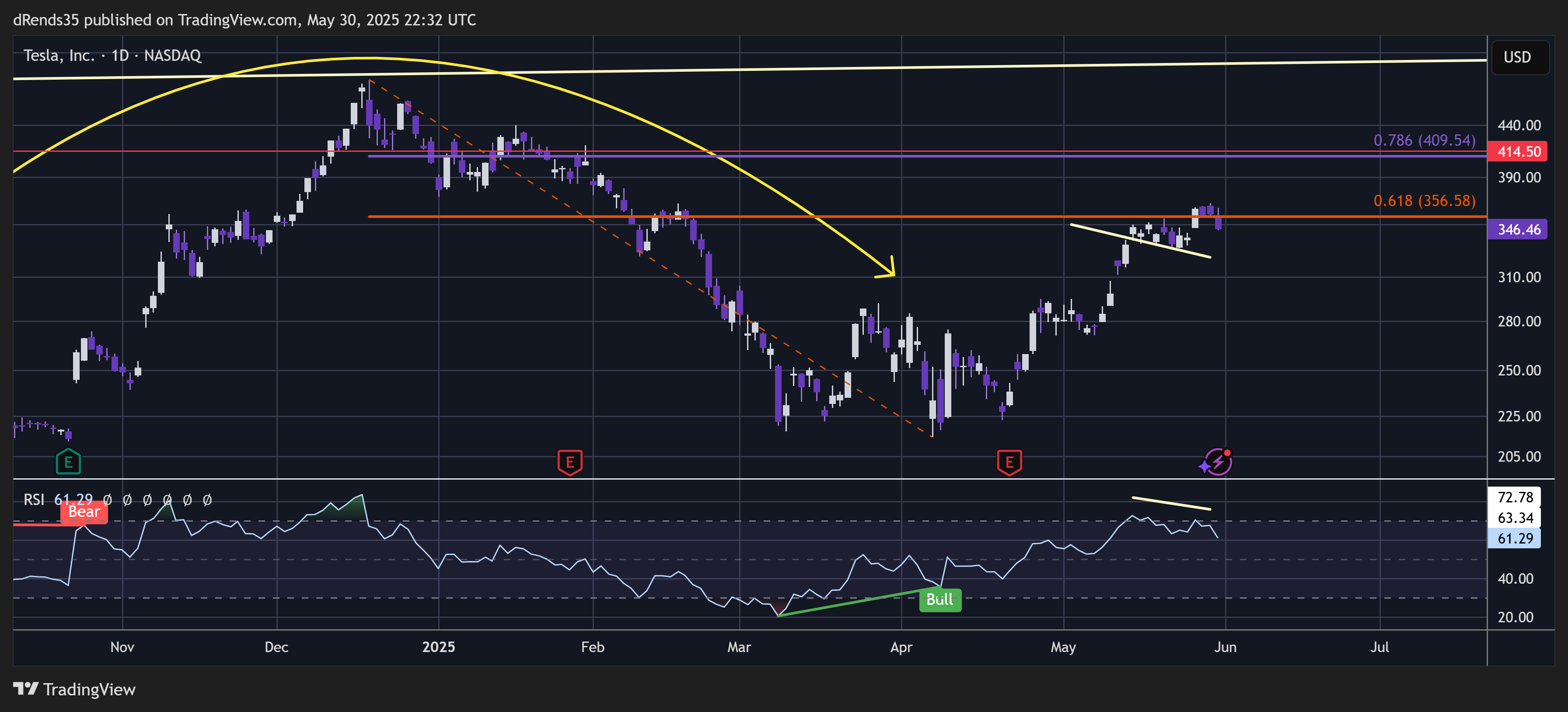Click the RSI 40.00 axis label
This screenshot has height=712, width=1568.
click(1516, 579)
